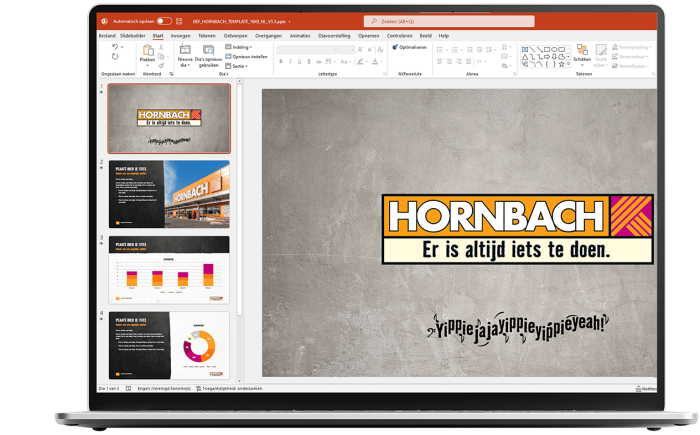This screenshot has width=700, height=435.
Task: Open the font size combo box
Action: pyautogui.click(x=347, y=50)
